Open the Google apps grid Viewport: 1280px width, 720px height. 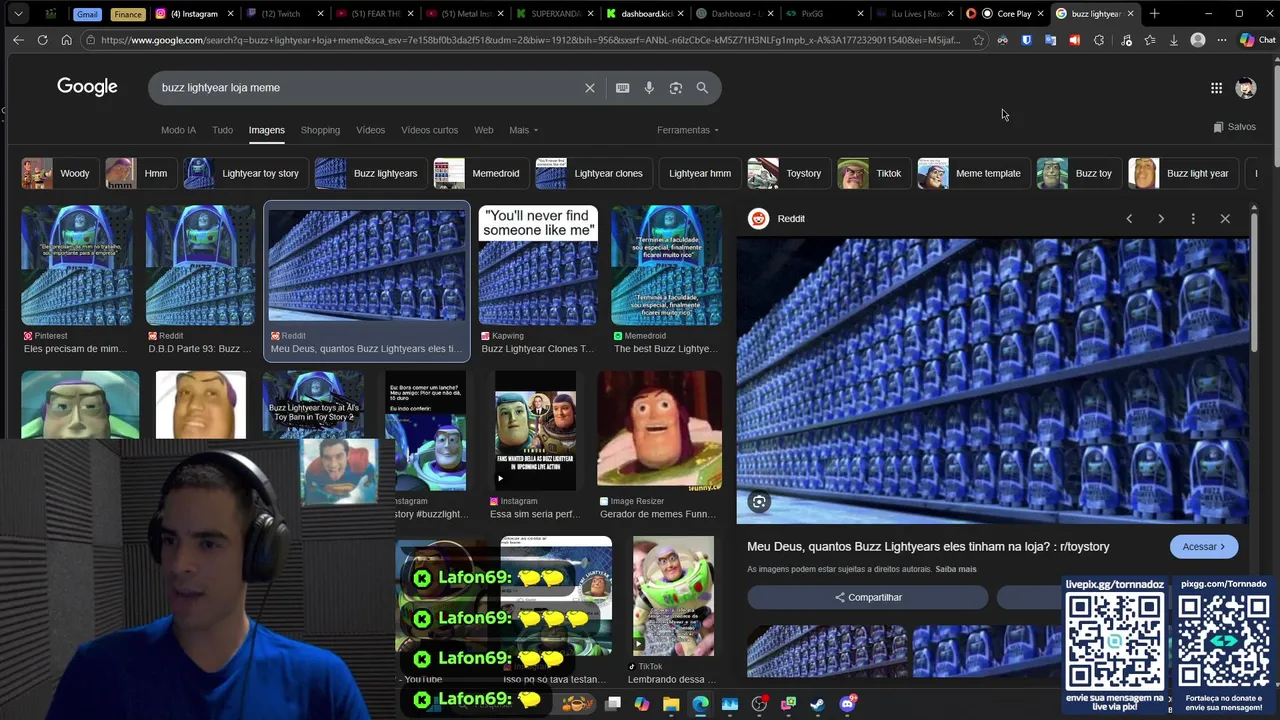(1216, 88)
